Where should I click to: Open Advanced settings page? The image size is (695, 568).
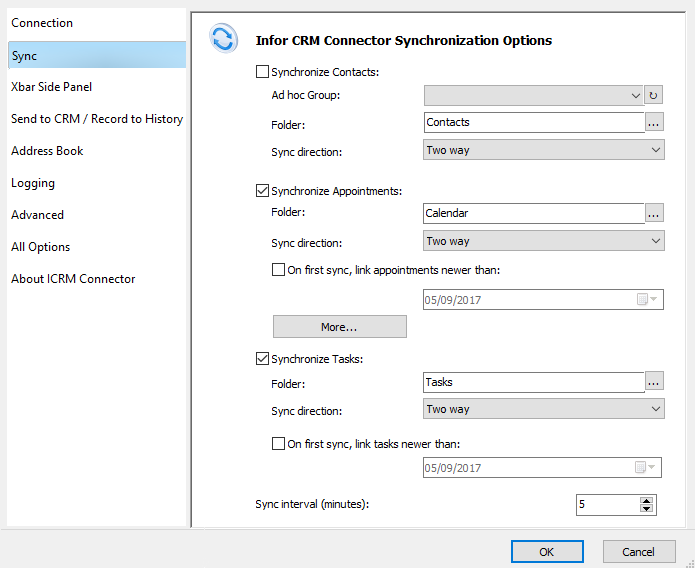37,215
